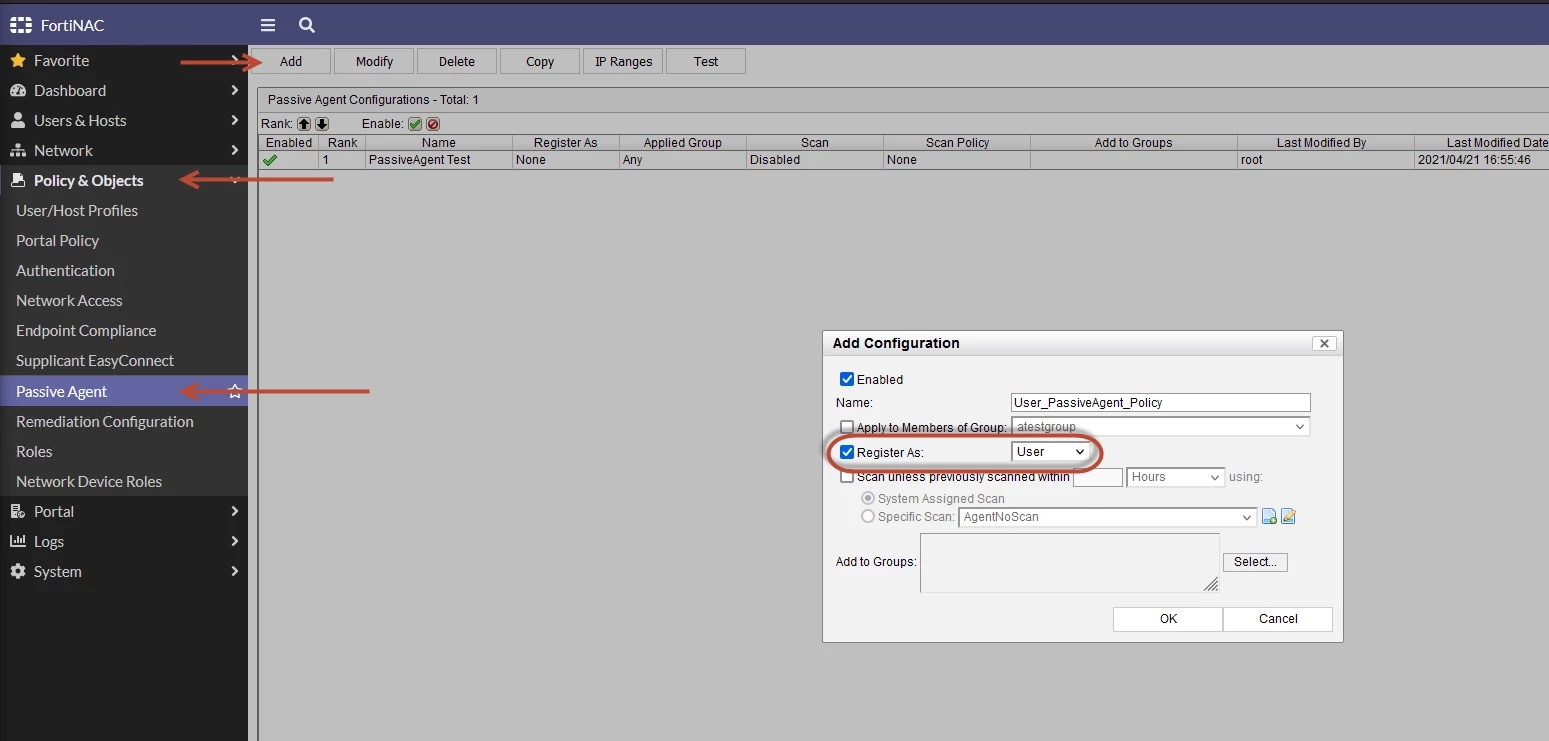Screen dimensions: 1549x741
Task: Select the System Assigned Scan radio
Action: click(868, 498)
